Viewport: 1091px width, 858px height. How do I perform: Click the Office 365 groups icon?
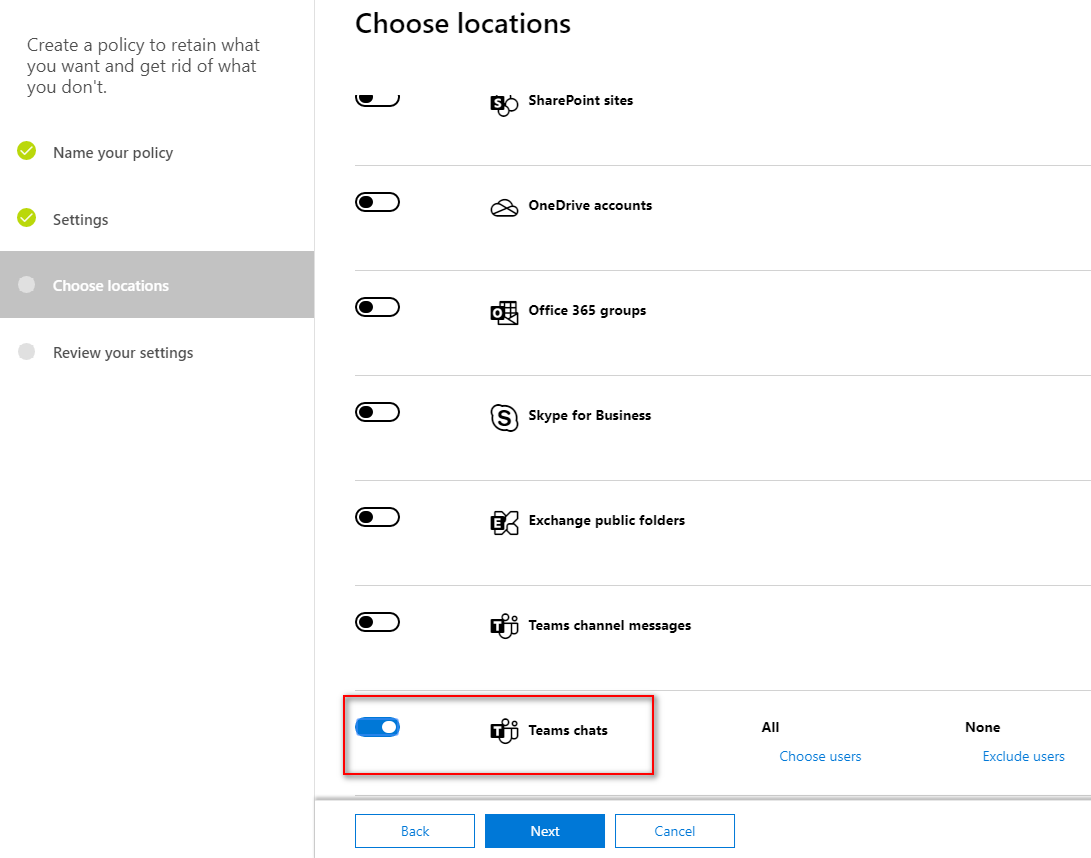[x=504, y=312]
